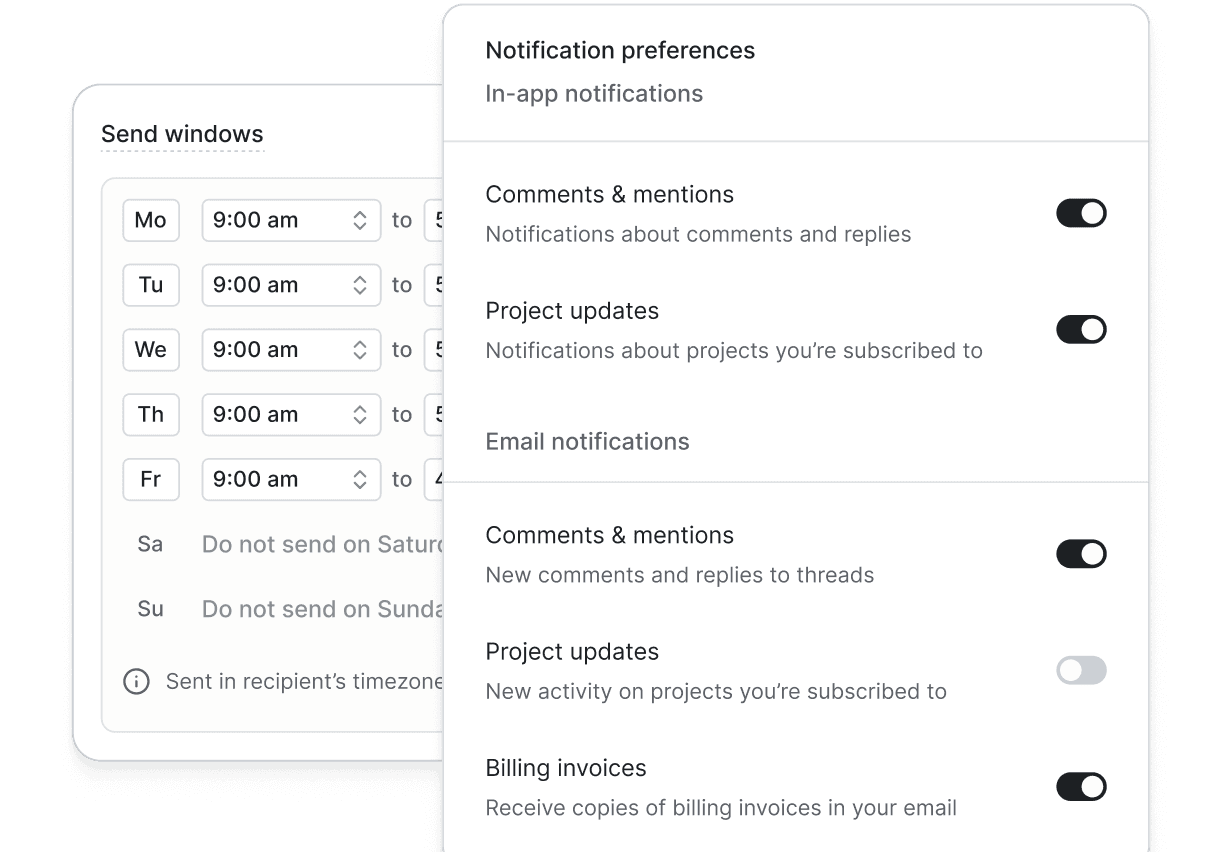Image resolution: width=1216 pixels, height=852 pixels.
Task: Click the Send windows heading
Action: [x=182, y=135]
